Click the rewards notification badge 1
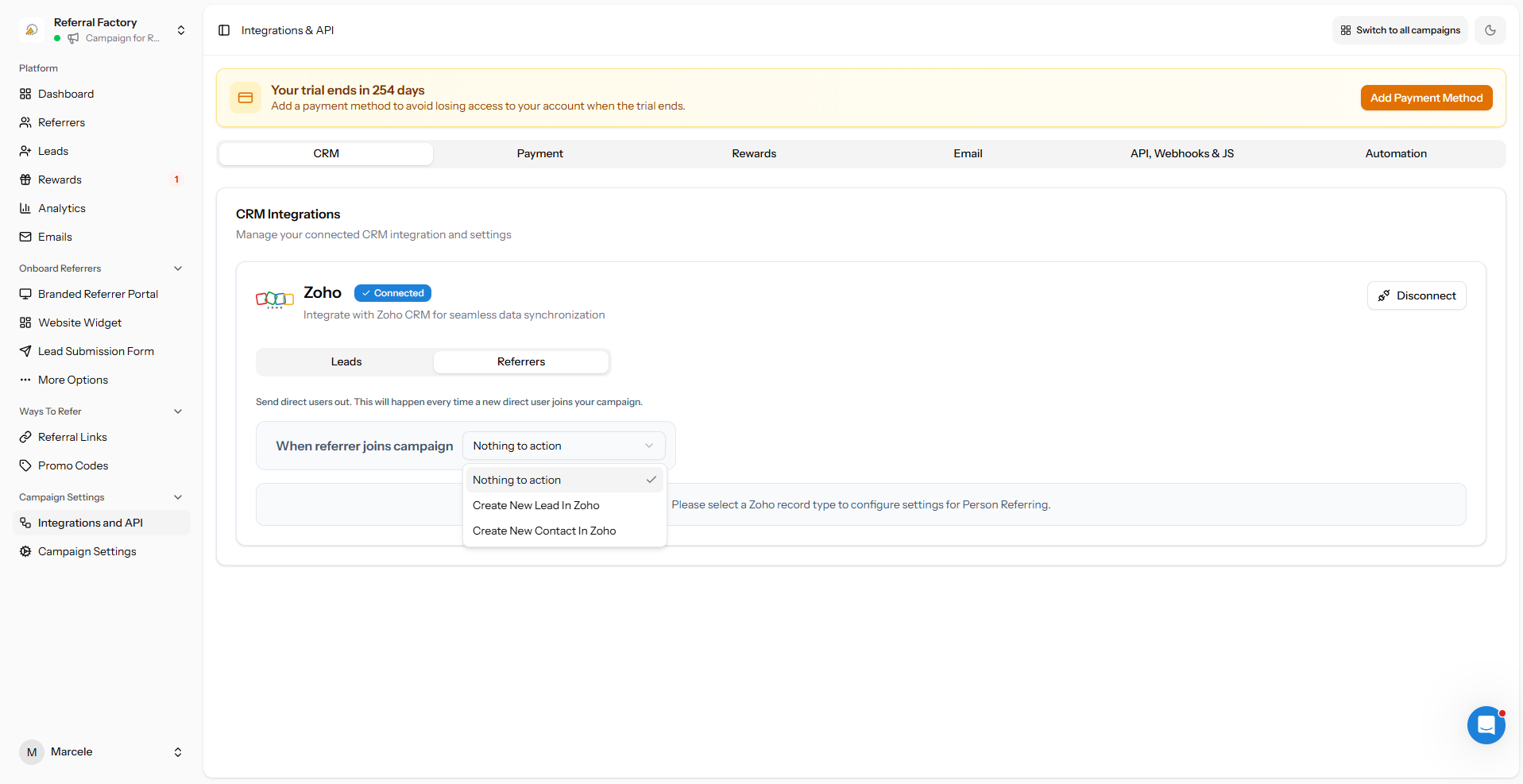This screenshot has height=784, width=1523. coord(176,180)
